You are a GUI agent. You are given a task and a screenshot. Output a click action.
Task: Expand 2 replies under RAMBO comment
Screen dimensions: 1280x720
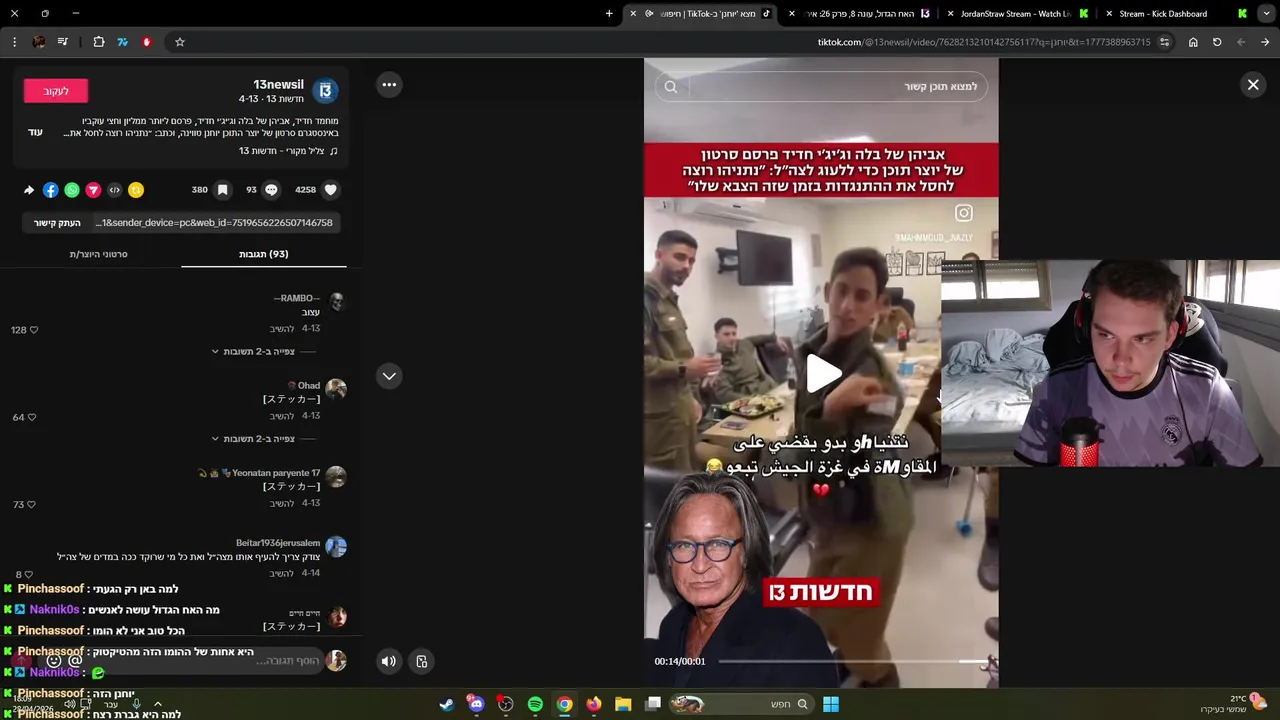(258, 352)
